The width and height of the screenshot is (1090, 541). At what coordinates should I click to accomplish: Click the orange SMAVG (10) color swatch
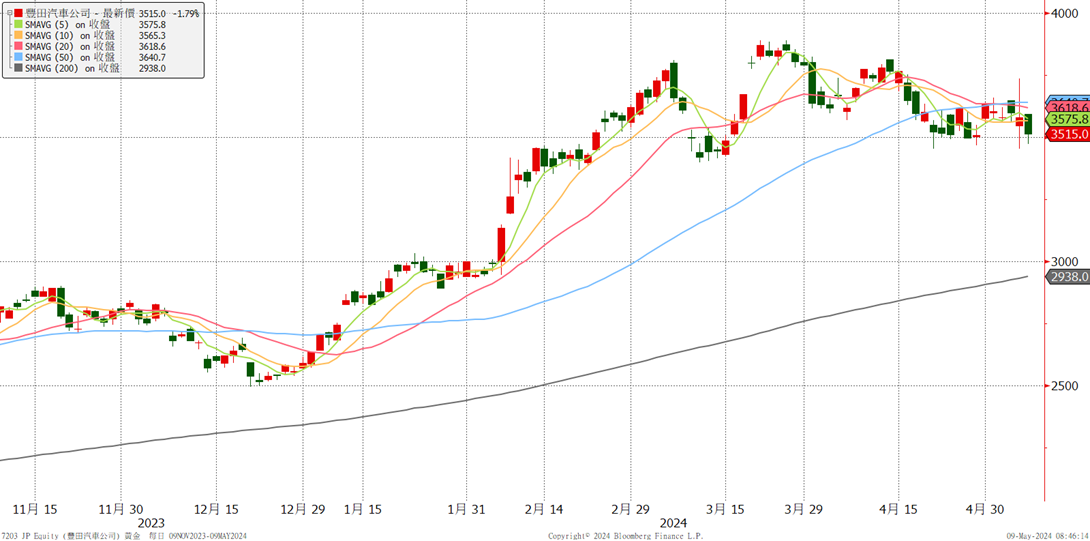18,35
